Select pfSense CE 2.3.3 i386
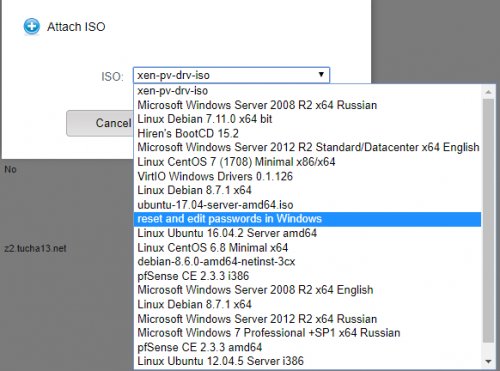The image size is (500, 371). pyautogui.click(x=307, y=276)
